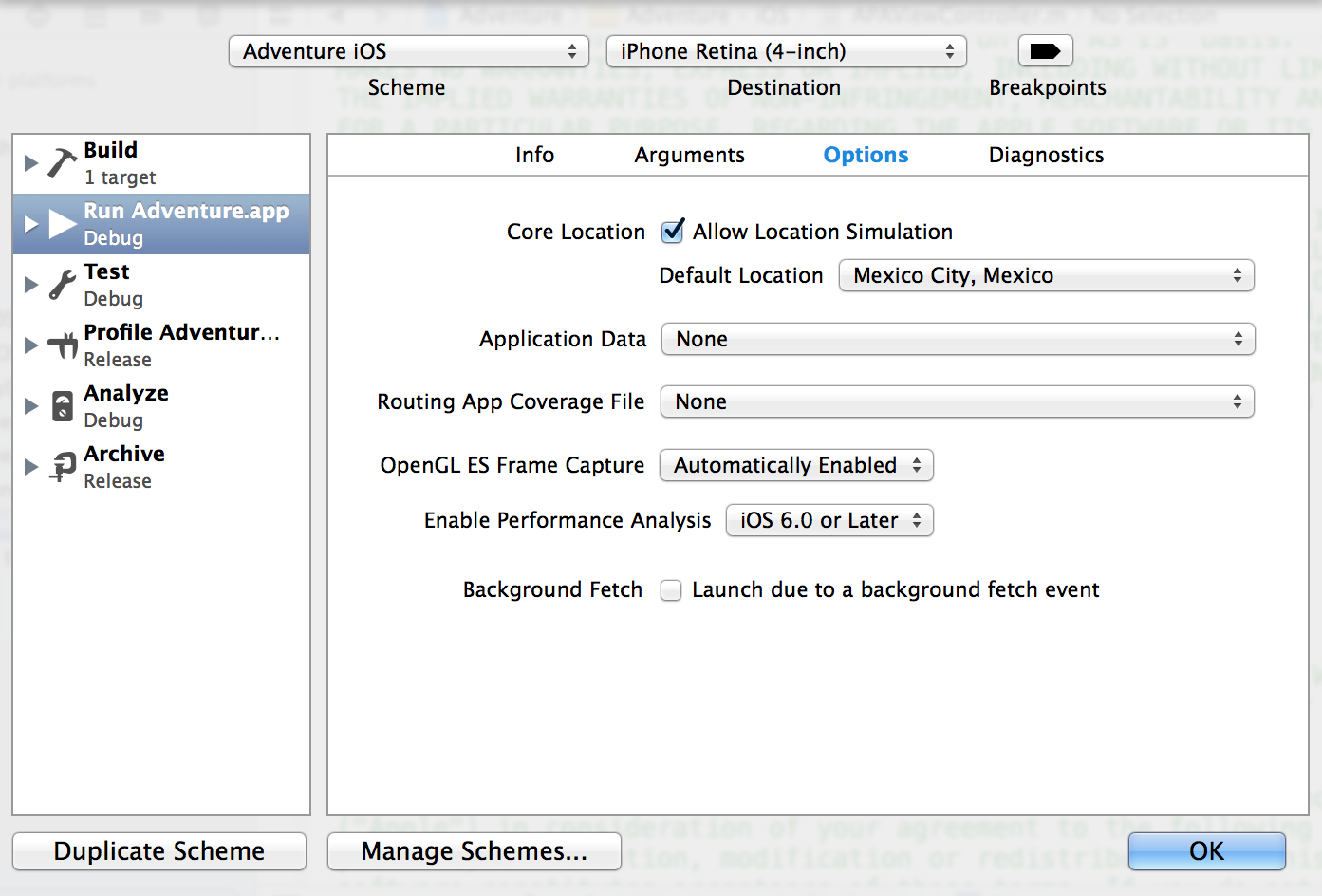Open the Routing App Coverage File dropdown

958,401
